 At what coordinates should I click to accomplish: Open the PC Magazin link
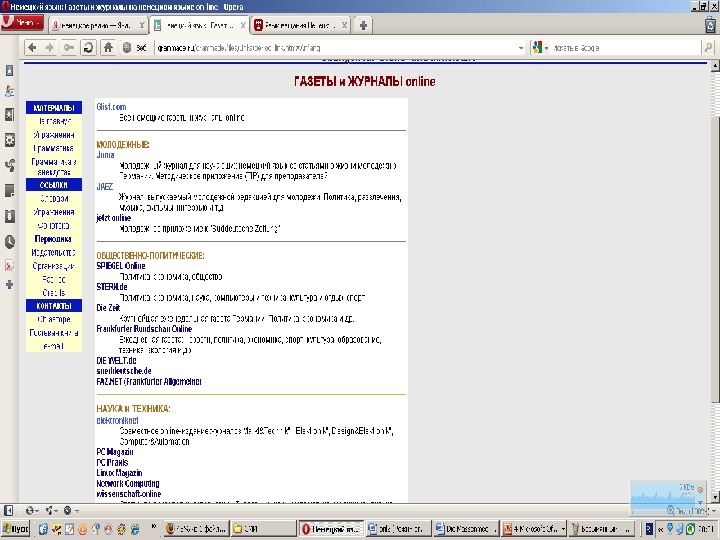115,452
